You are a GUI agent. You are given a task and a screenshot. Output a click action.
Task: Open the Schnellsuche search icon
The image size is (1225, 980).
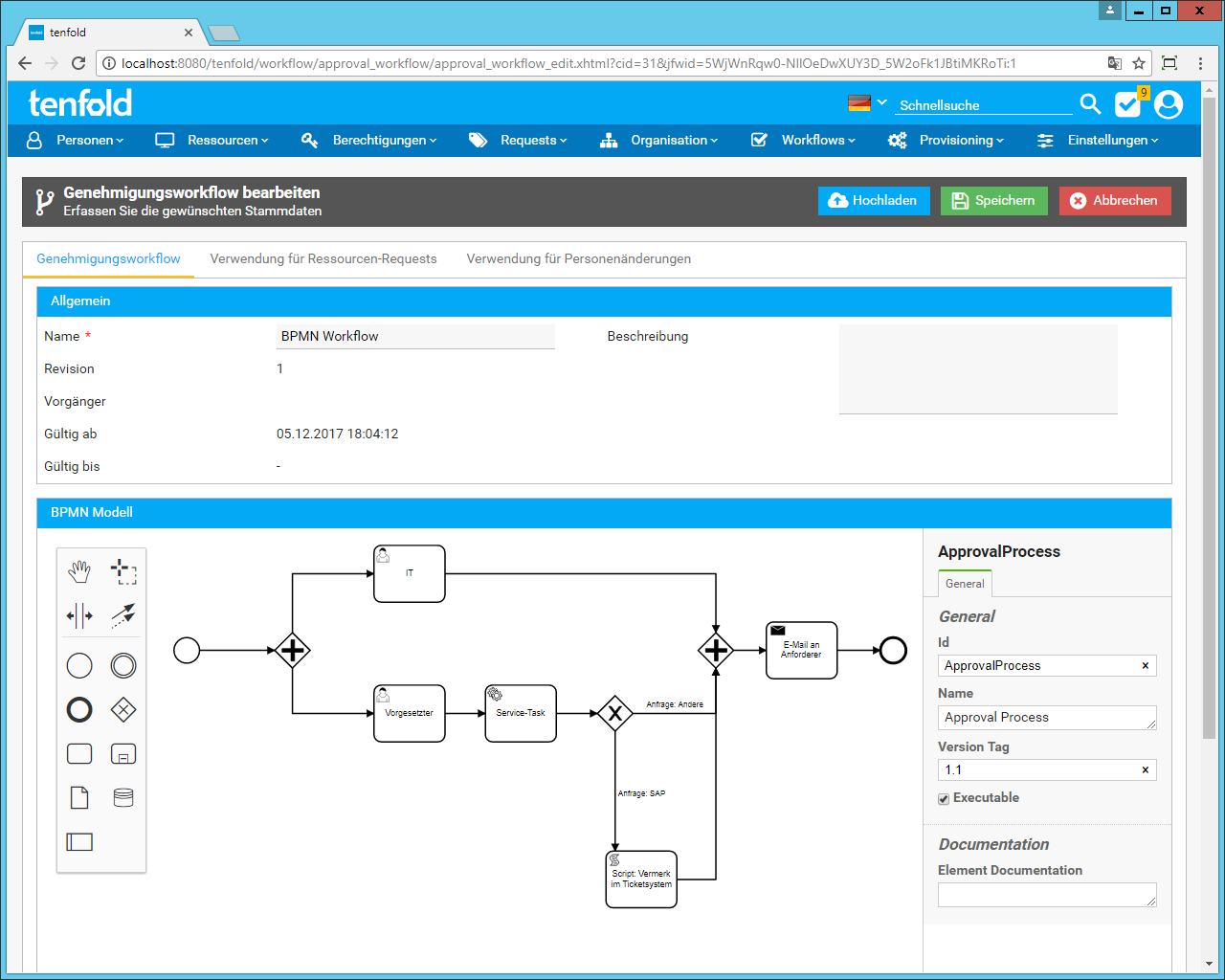1090,103
